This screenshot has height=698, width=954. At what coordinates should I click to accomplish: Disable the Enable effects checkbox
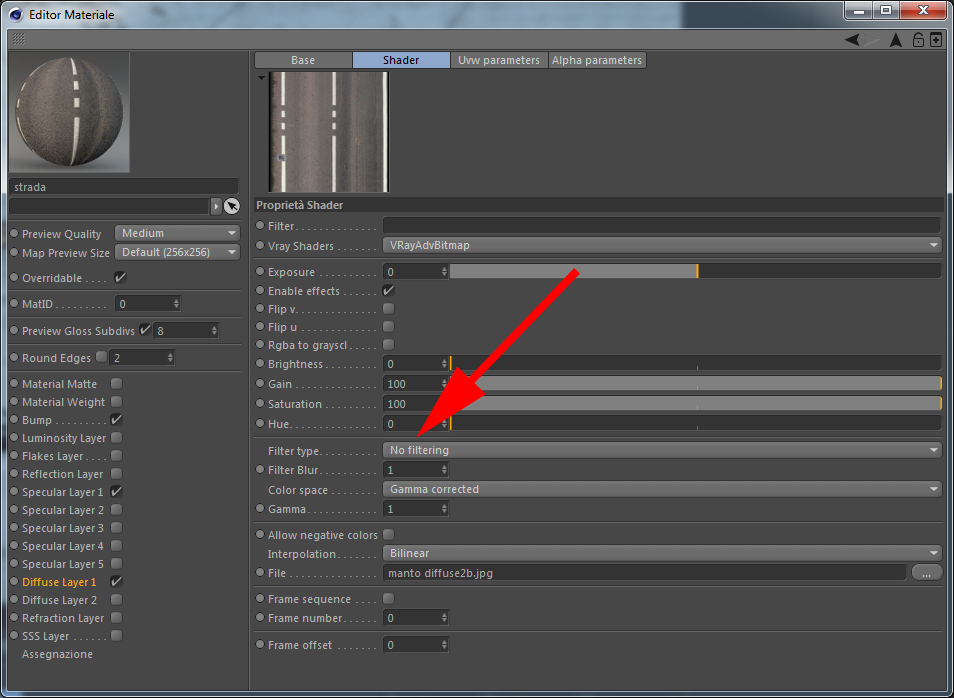pos(388,291)
